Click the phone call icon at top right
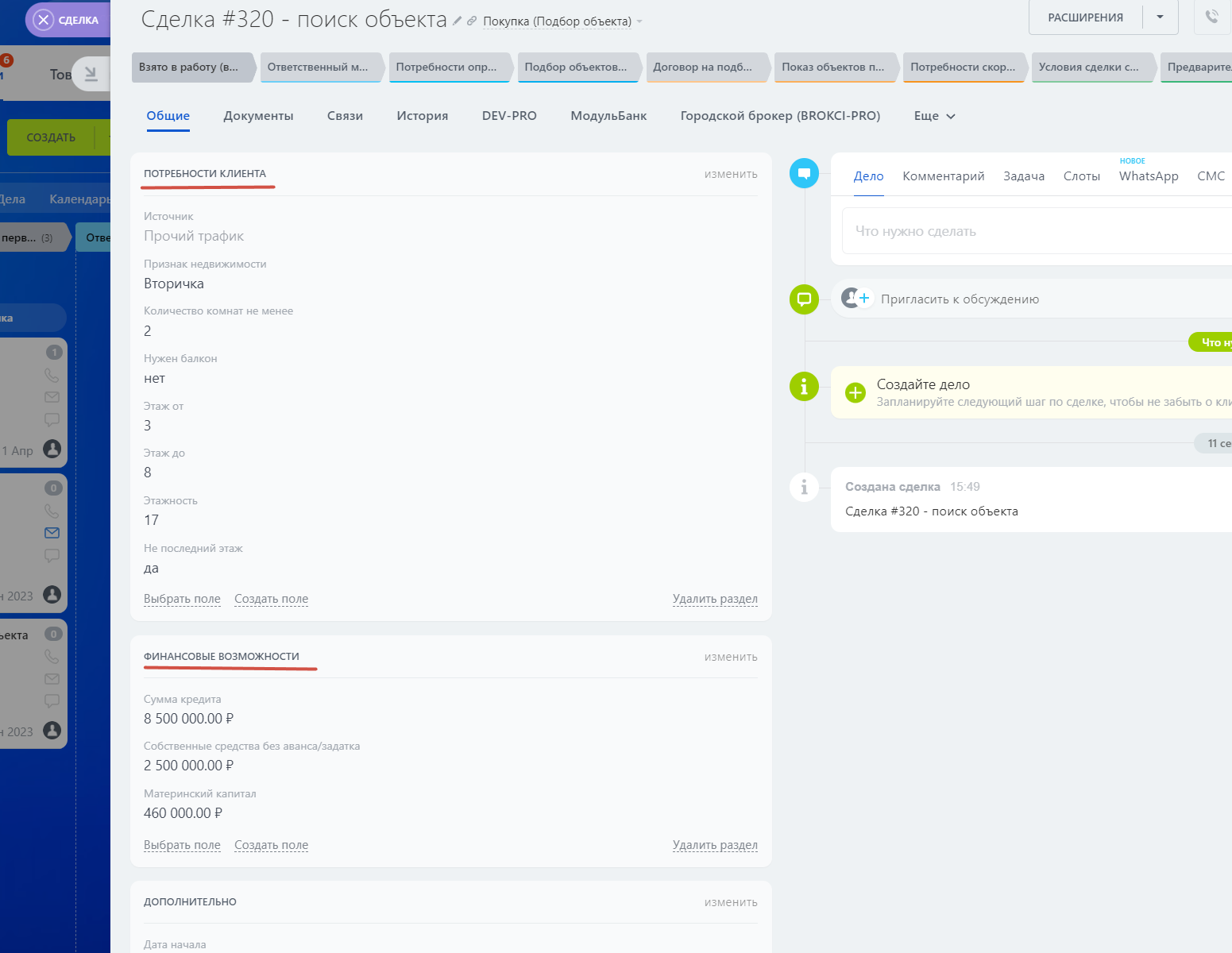Screen dimensions: 1232x953 tap(1211, 17)
